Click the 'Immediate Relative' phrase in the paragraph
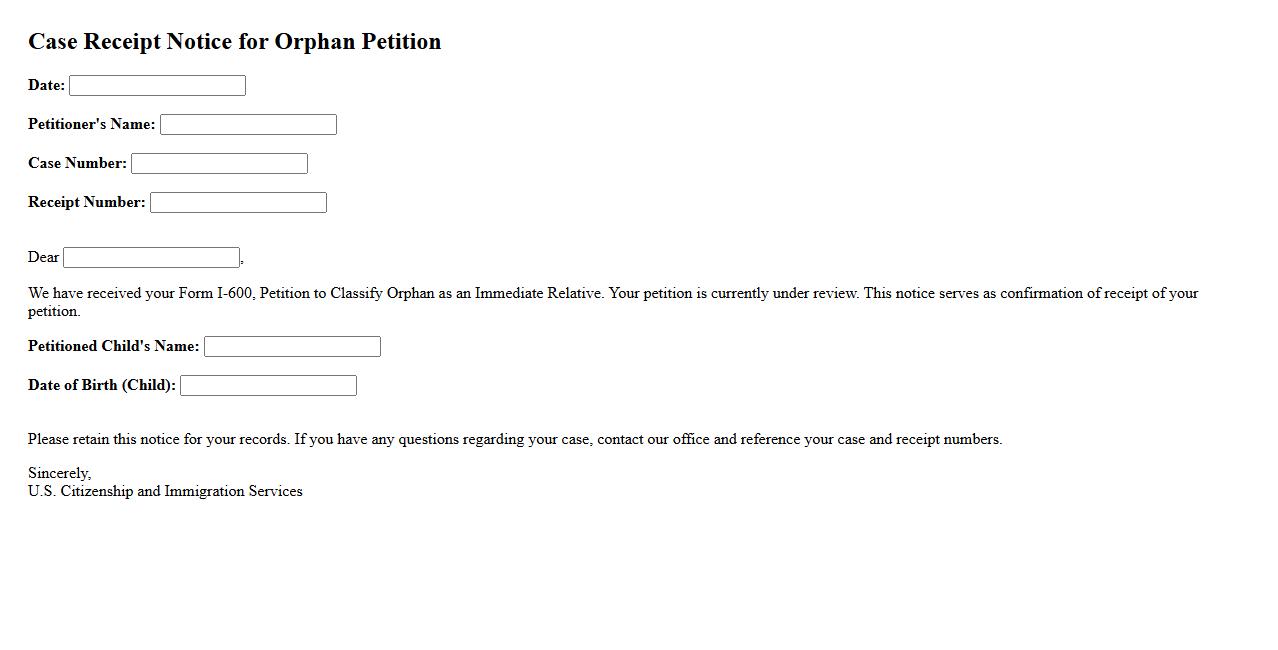 [539, 294]
